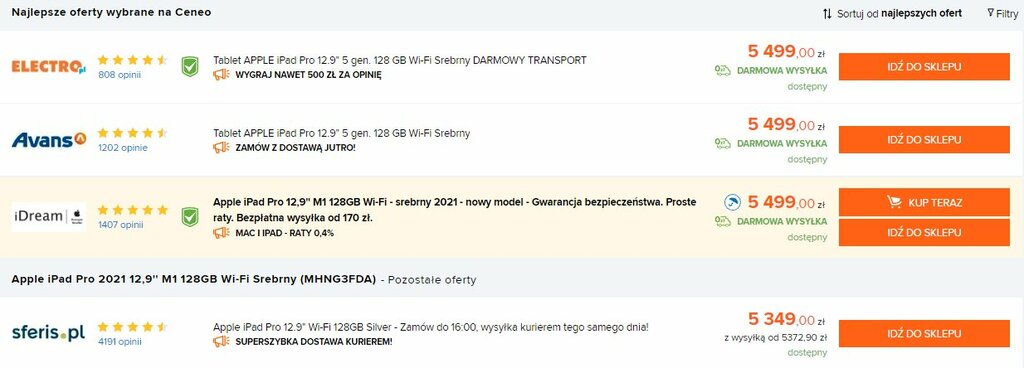Image resolution: width=1024 pixels, height=368 pixels.
Task: Click megaphone promo icon in Avans offer
Action: 221,147
